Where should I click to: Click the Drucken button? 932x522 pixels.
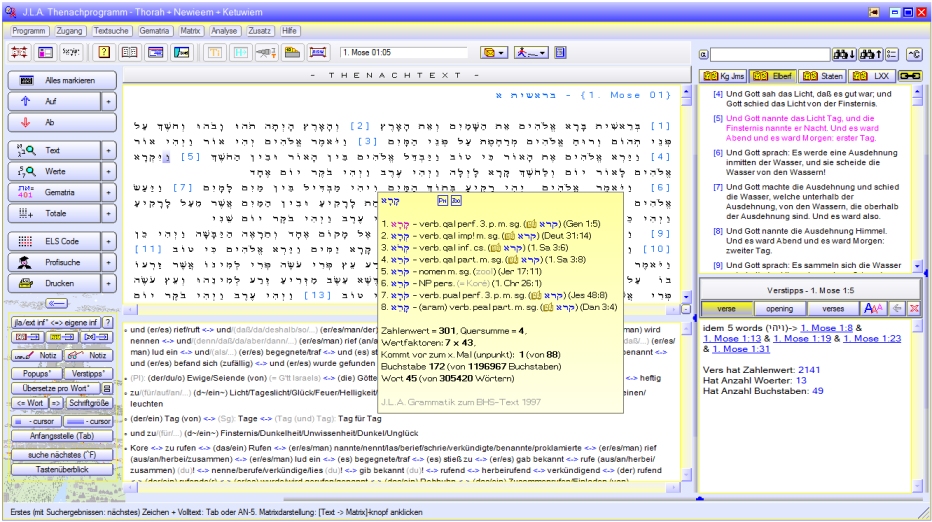[54, 284]
